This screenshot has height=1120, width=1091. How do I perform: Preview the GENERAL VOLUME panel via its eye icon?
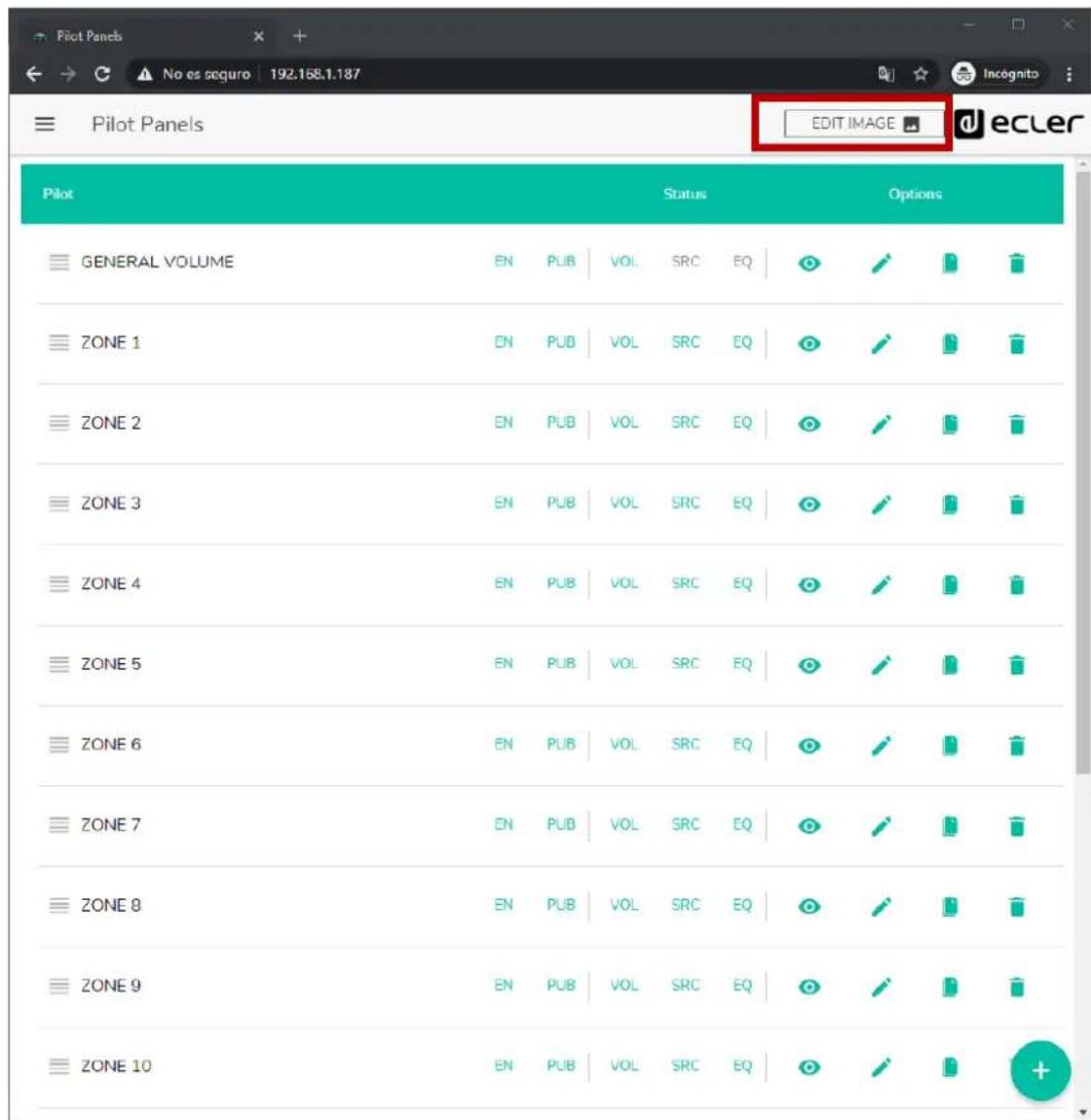809,263
